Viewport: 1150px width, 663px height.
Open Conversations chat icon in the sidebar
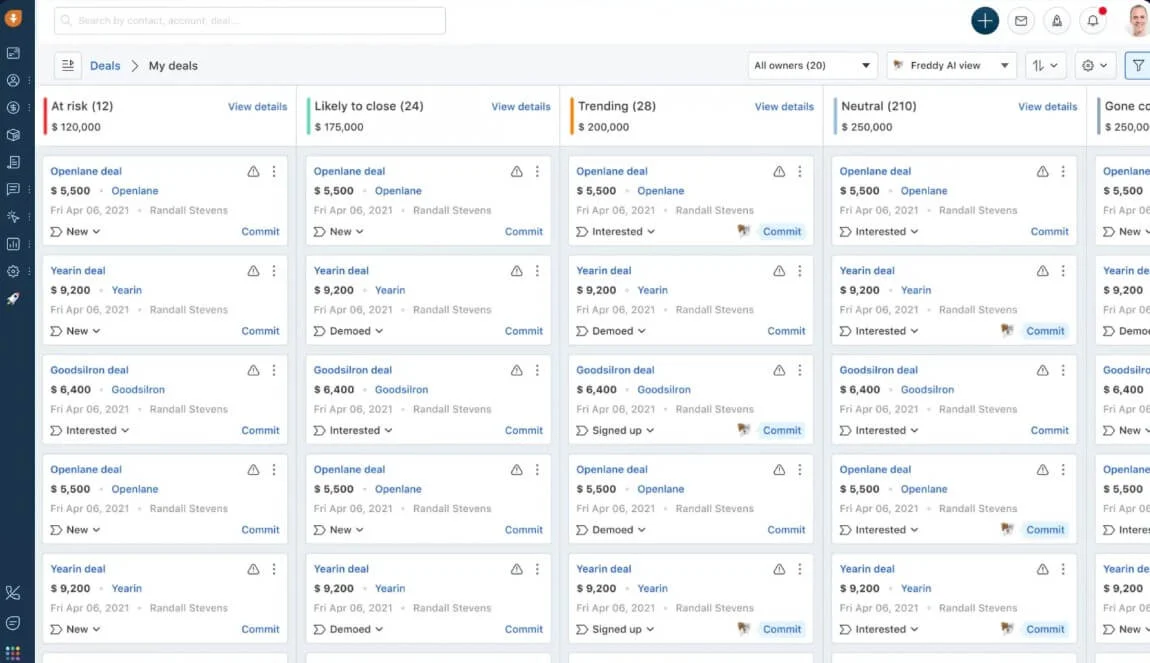(x=14, y=189)
